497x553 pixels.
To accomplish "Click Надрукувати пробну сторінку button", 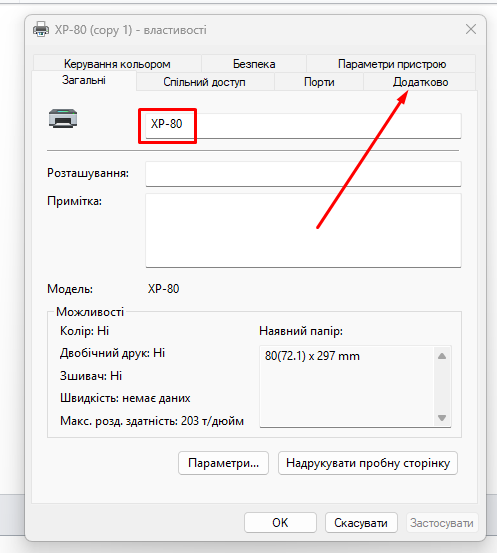I will [368, 463].
